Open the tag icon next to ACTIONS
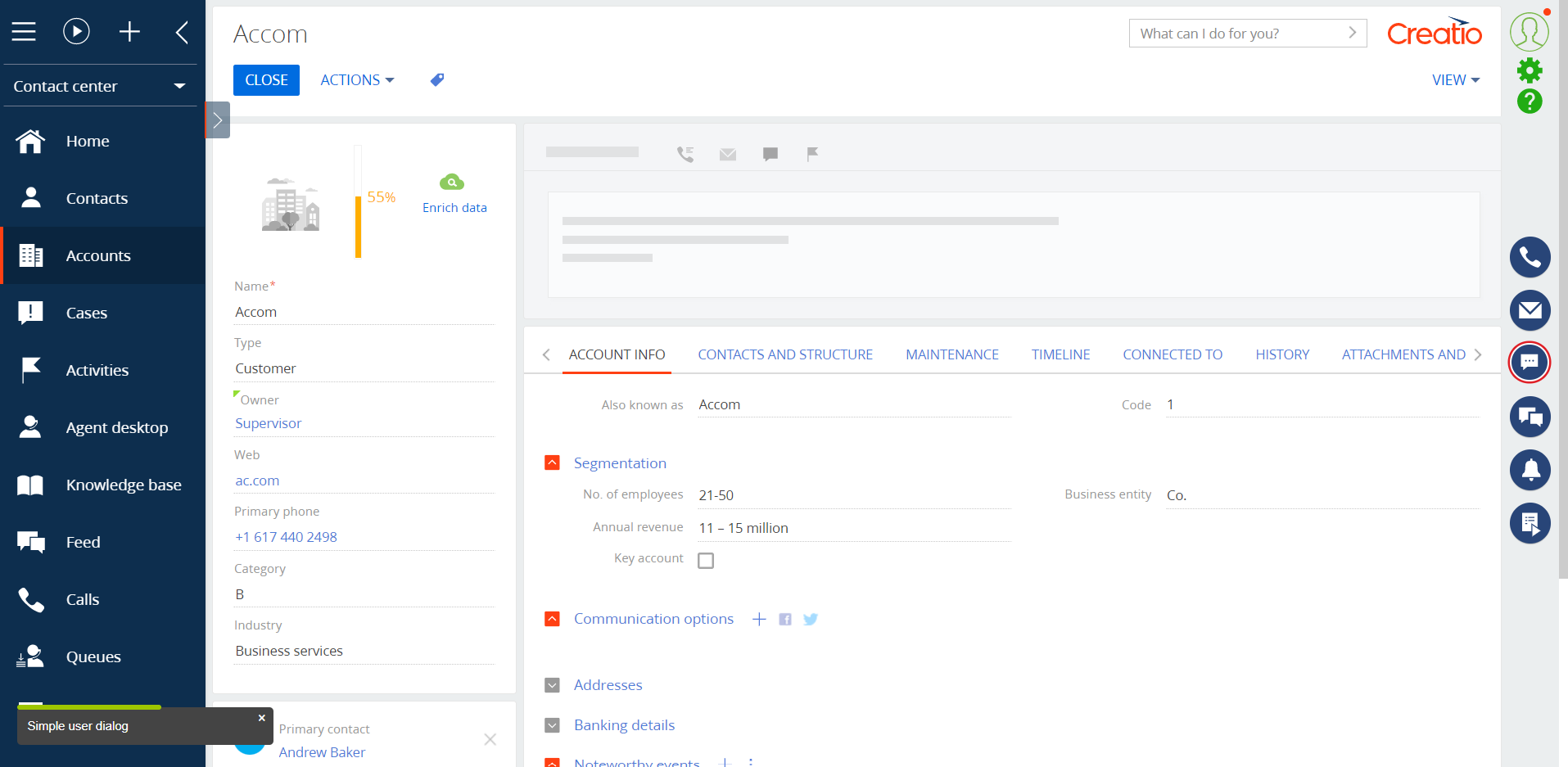1568x767 pixels. [436, 79]
